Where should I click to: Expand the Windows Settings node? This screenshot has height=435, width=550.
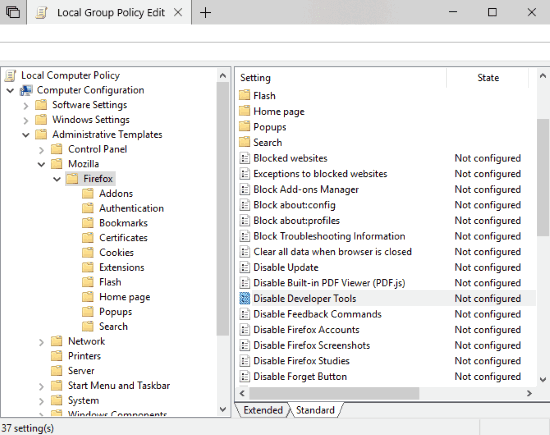26,120
